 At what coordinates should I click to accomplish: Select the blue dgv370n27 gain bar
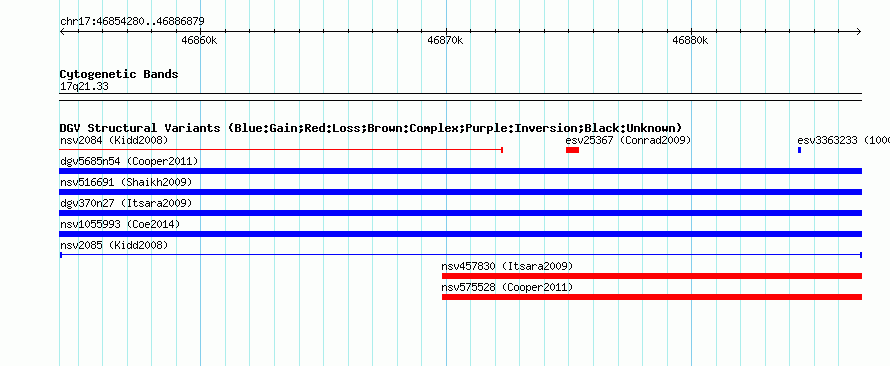pos(460,213)
